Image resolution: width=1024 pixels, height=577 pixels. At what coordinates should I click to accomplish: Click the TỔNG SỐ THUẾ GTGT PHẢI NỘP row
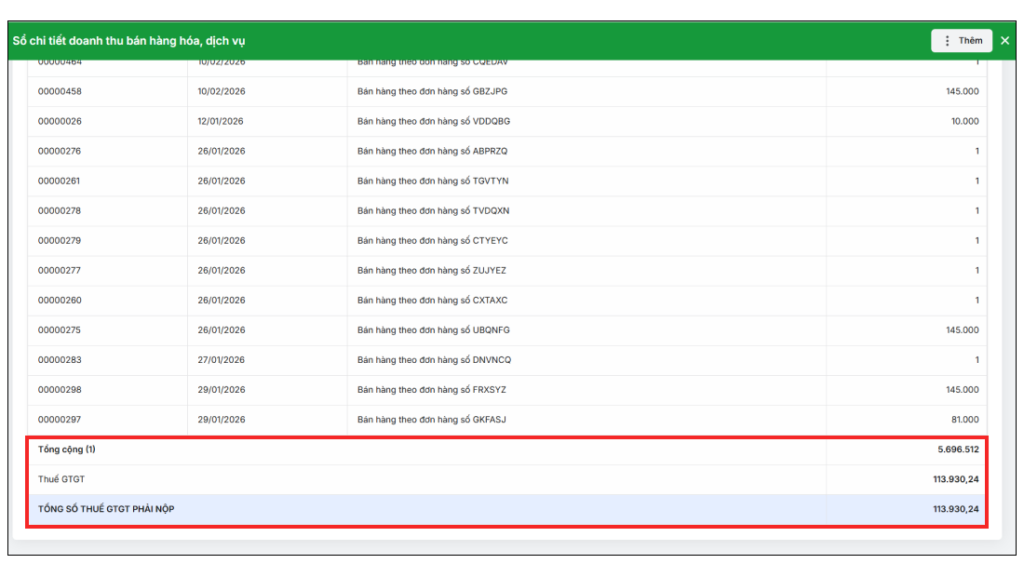point(106,510)
